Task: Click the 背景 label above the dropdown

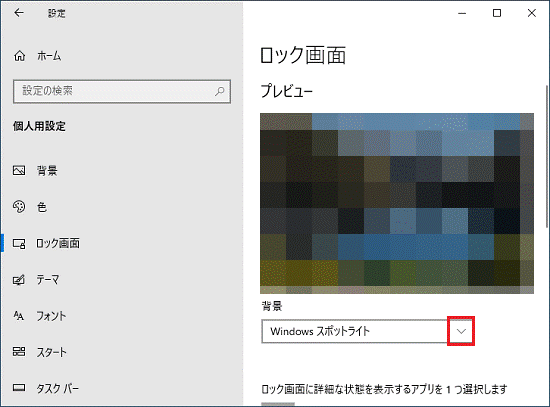Action: 272,306
